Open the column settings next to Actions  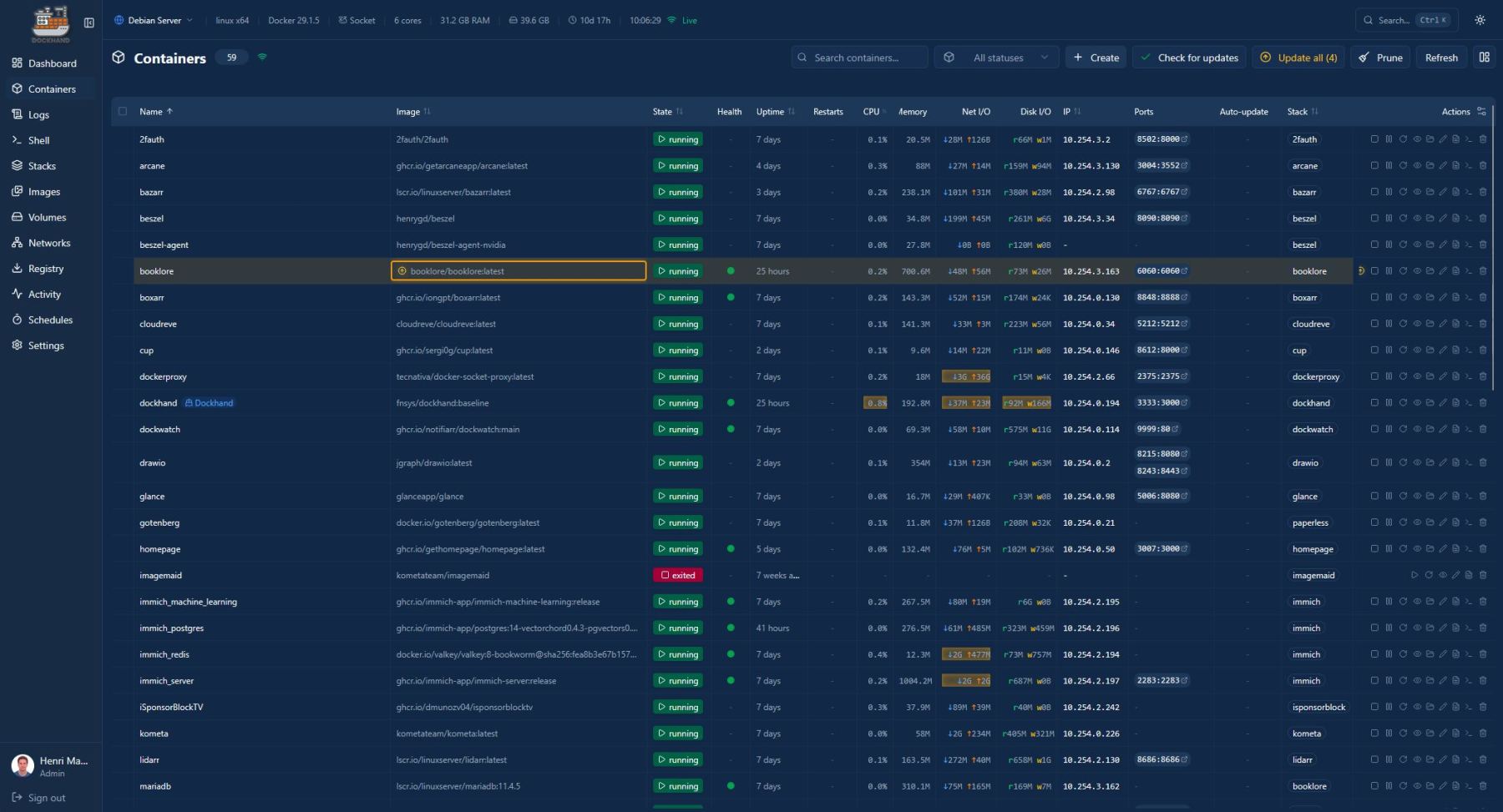[x=1482, y=111]
